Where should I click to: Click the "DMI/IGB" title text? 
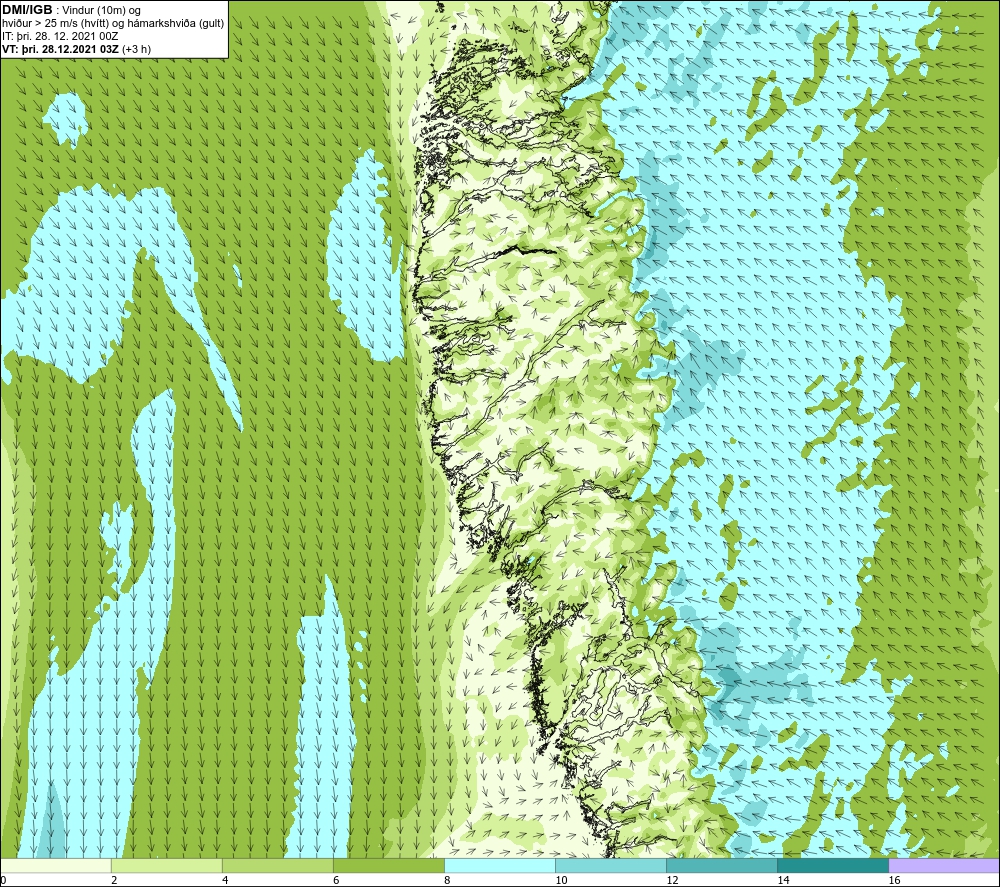click(x=27, y=10)
